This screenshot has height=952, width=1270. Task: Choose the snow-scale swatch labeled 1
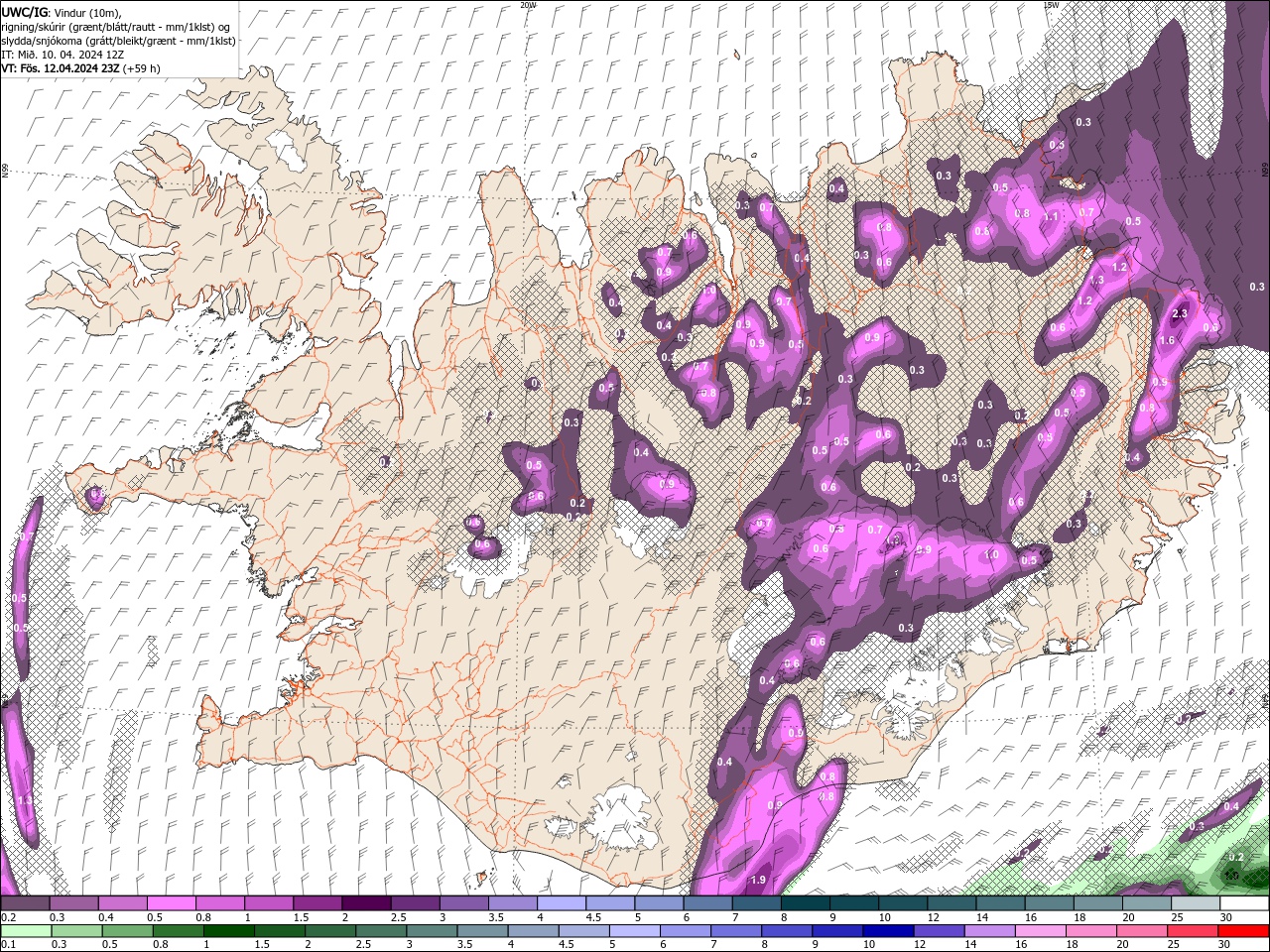pyautogui.click(x=269, y=903)
